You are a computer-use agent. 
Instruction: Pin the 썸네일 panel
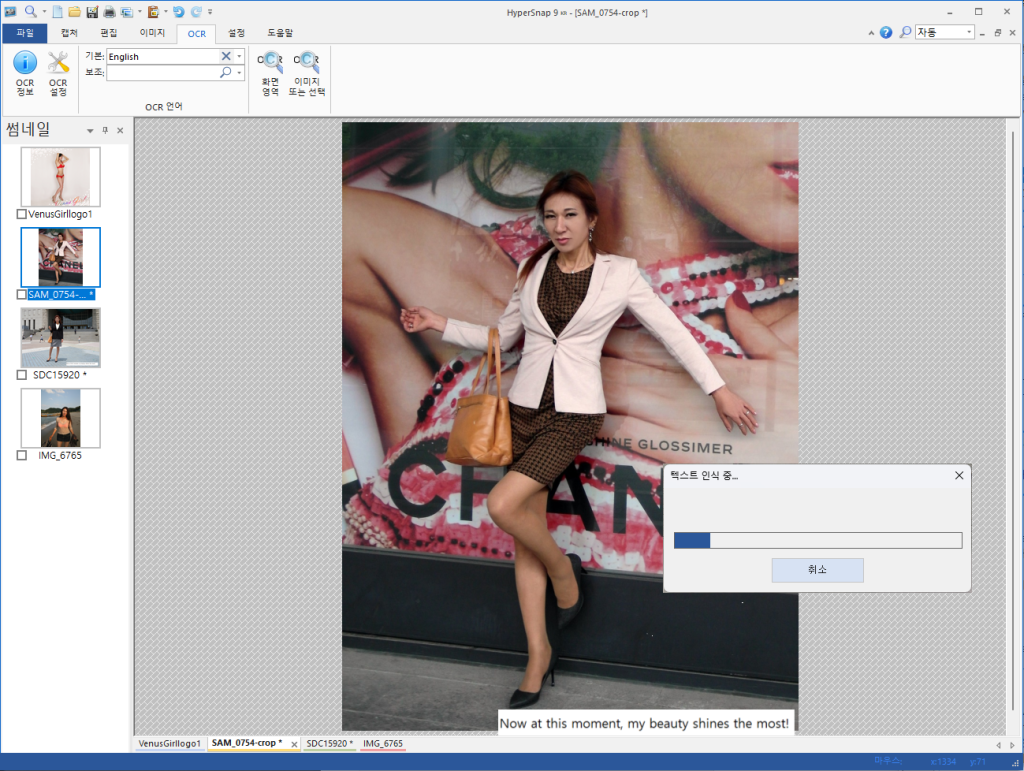105,131
